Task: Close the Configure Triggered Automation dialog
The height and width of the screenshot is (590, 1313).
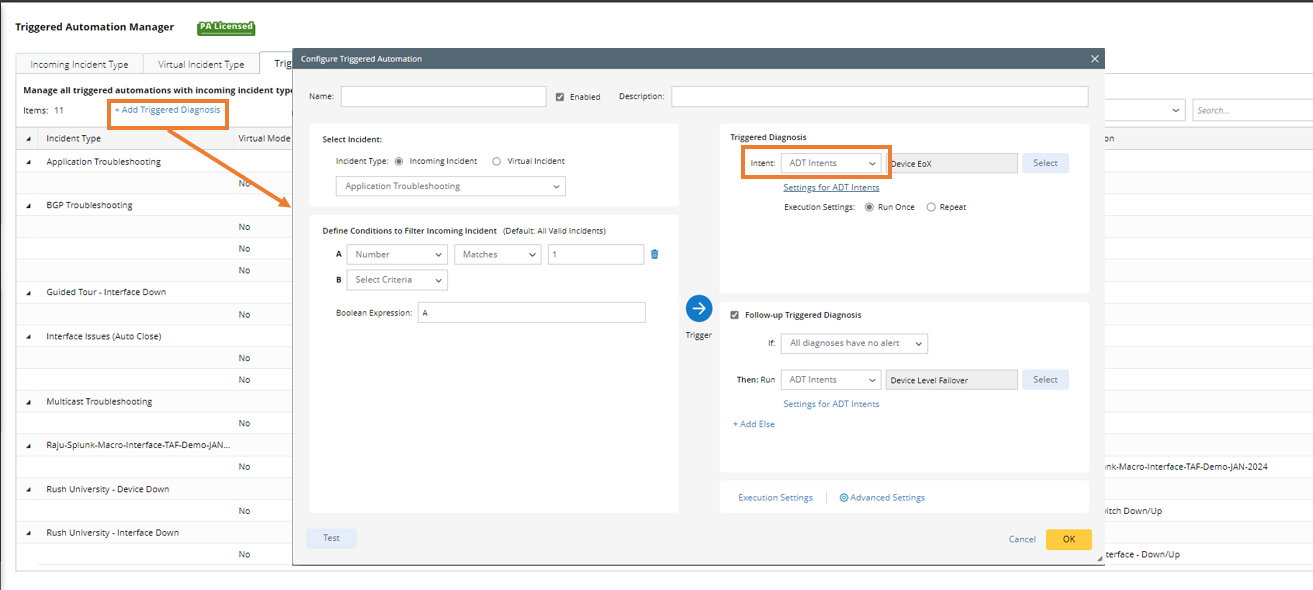Action: tap(1094, 59)
